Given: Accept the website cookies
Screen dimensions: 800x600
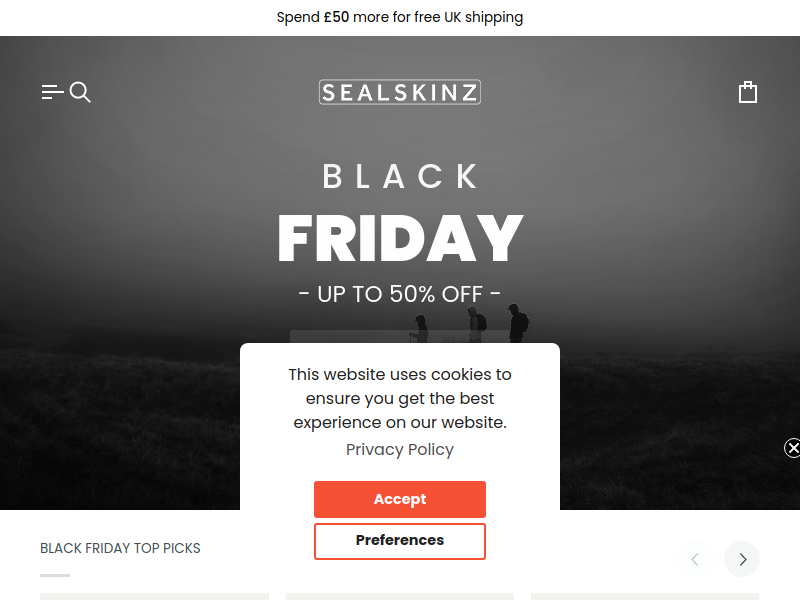Looking at the screenshot, I should (399, 499).
